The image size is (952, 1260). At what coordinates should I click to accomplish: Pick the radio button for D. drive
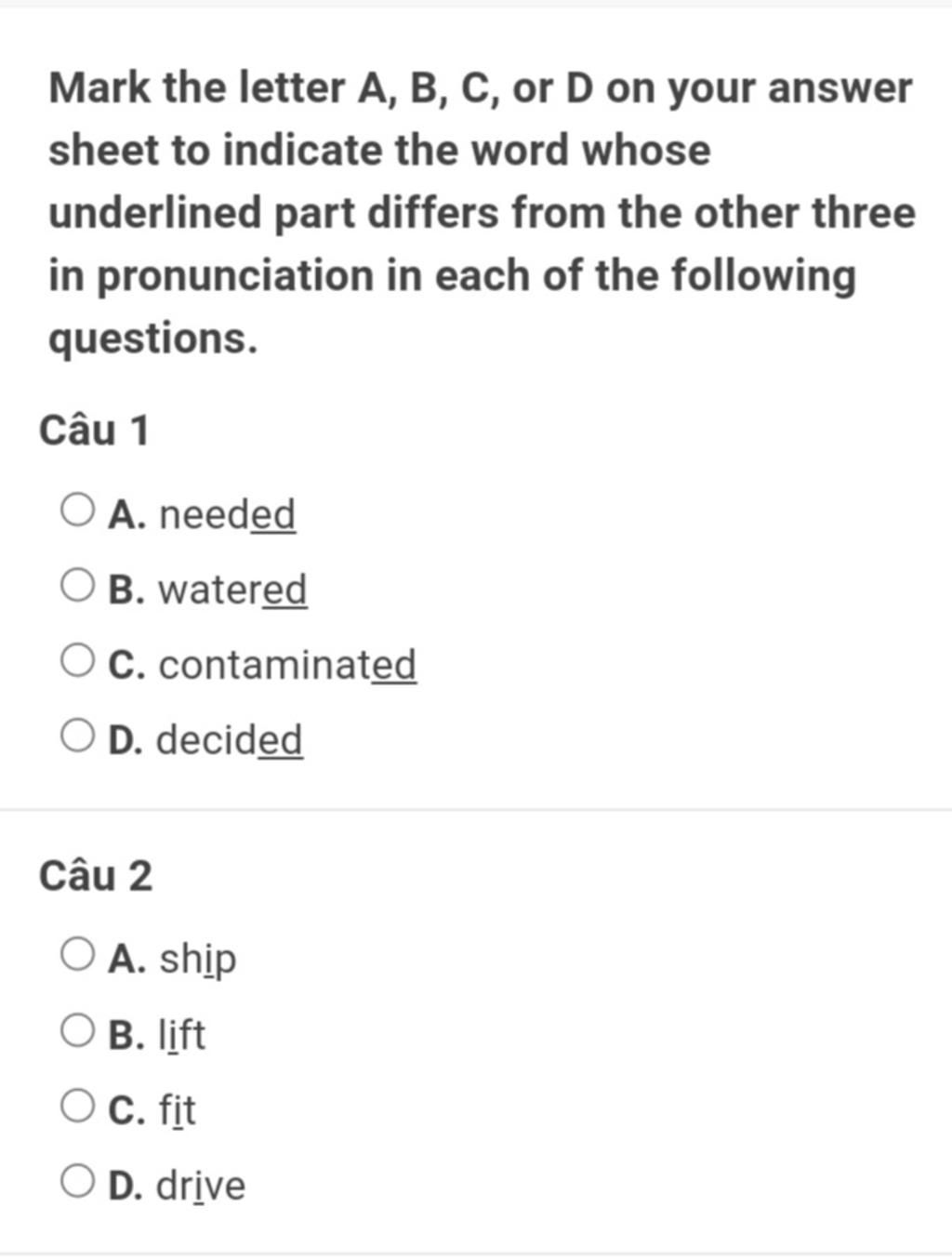(x=77, y=1181)
